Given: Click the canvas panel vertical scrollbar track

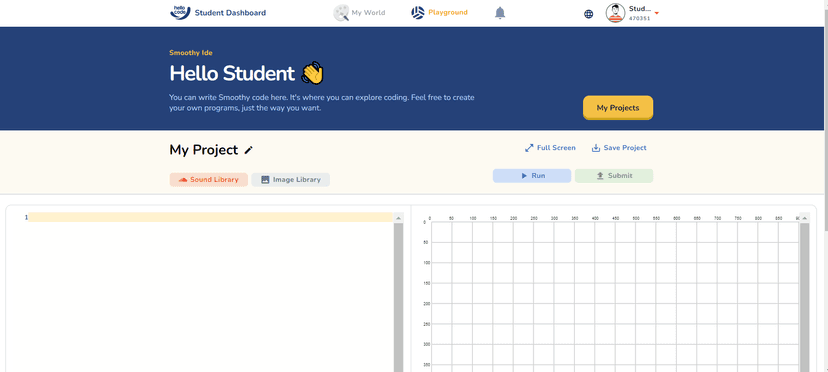Looking at the screenshot, I should [805, 297].
